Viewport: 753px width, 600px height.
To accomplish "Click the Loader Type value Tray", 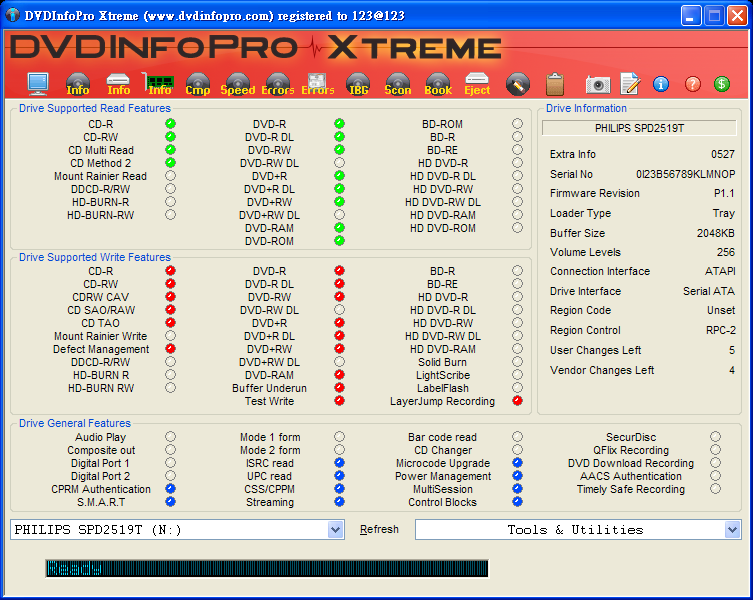I will coord(724,213).
